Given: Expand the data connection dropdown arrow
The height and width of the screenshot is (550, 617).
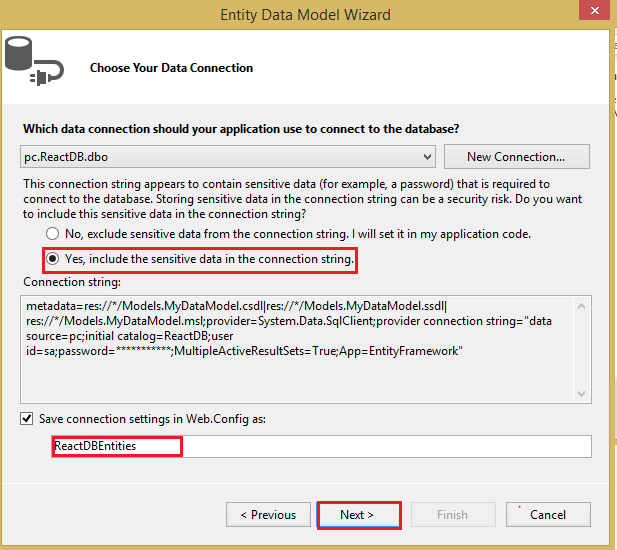Looking at the screenshot, I should [428, 157].
